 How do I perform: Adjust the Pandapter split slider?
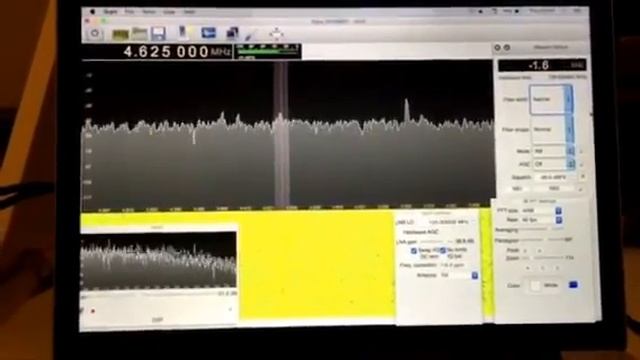pyautogui.click(x=541, y=240)
